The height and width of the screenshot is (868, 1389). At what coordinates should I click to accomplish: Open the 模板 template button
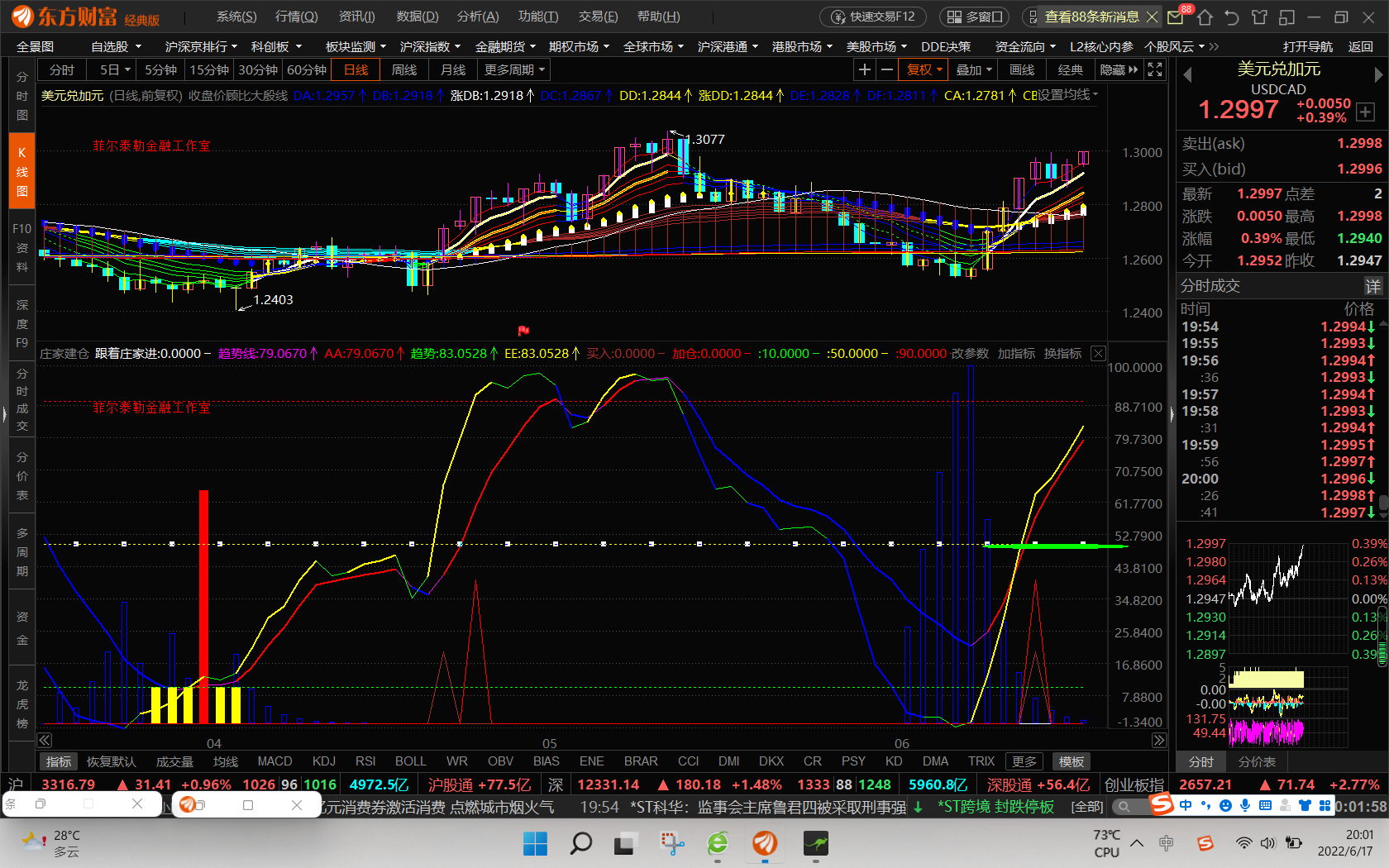click(1072, 761)
